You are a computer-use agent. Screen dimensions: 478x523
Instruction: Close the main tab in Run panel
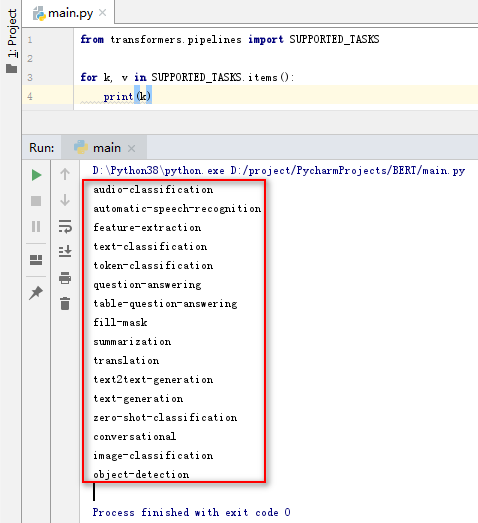click(131, 148)
